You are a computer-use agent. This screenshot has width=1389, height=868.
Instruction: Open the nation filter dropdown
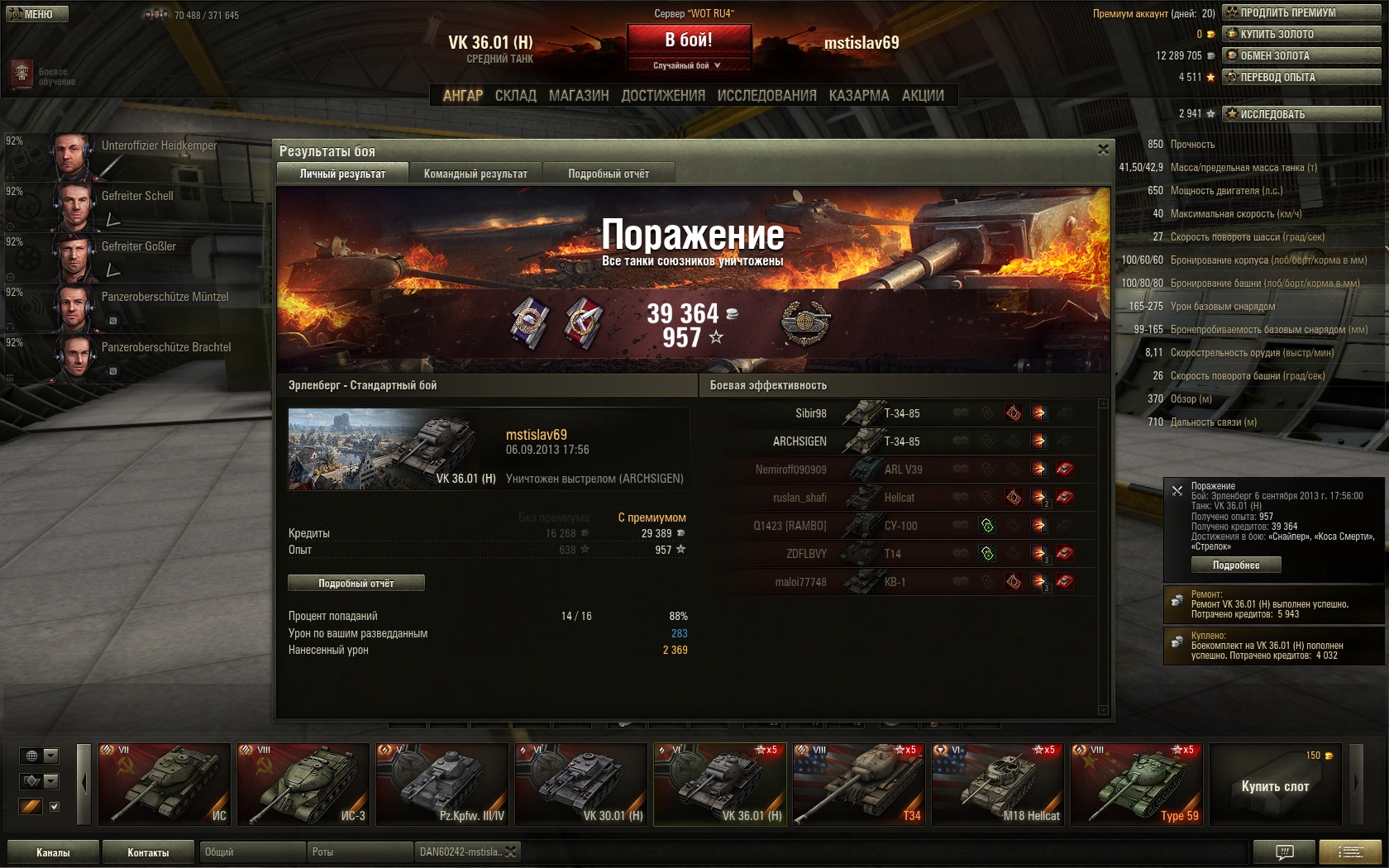[50, 756]
